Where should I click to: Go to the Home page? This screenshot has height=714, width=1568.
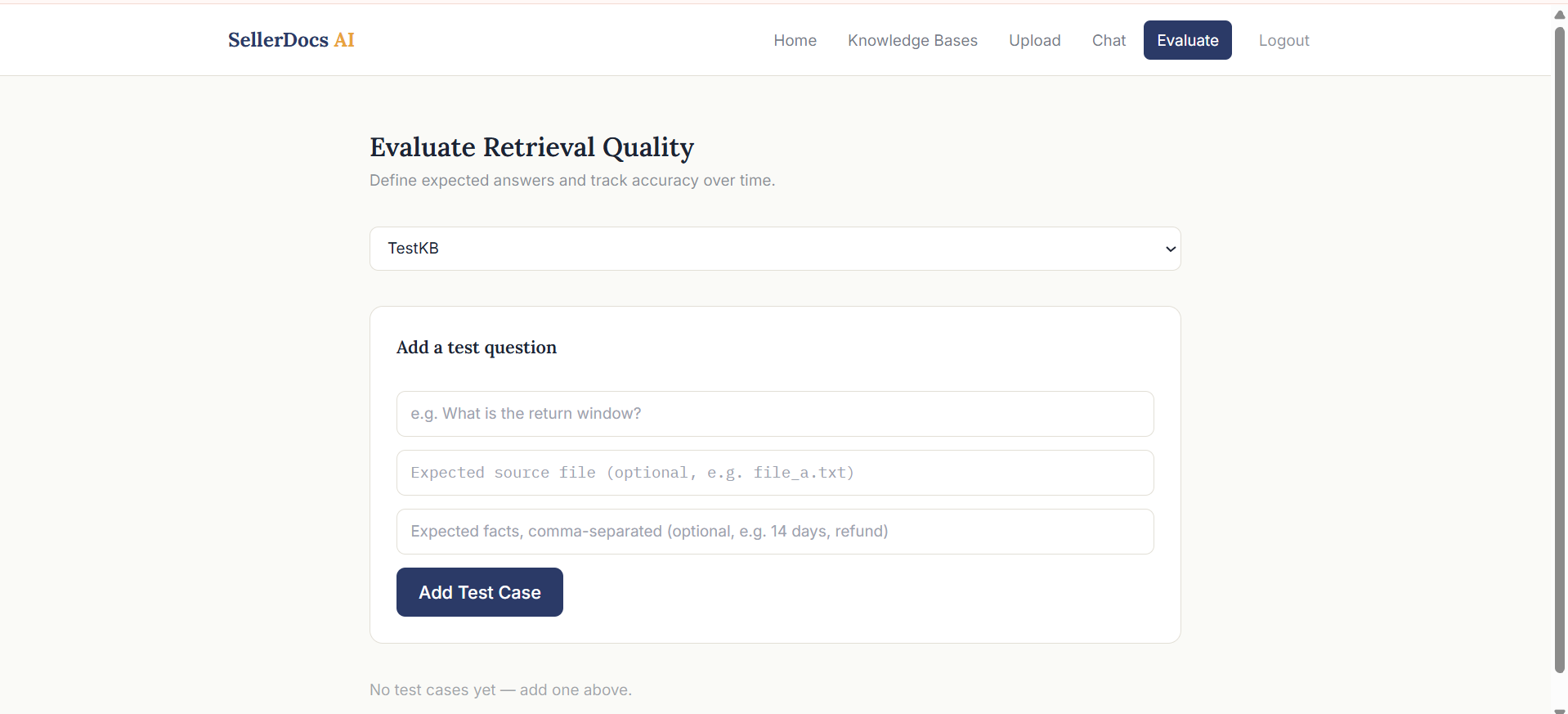(x=795, y=40)
